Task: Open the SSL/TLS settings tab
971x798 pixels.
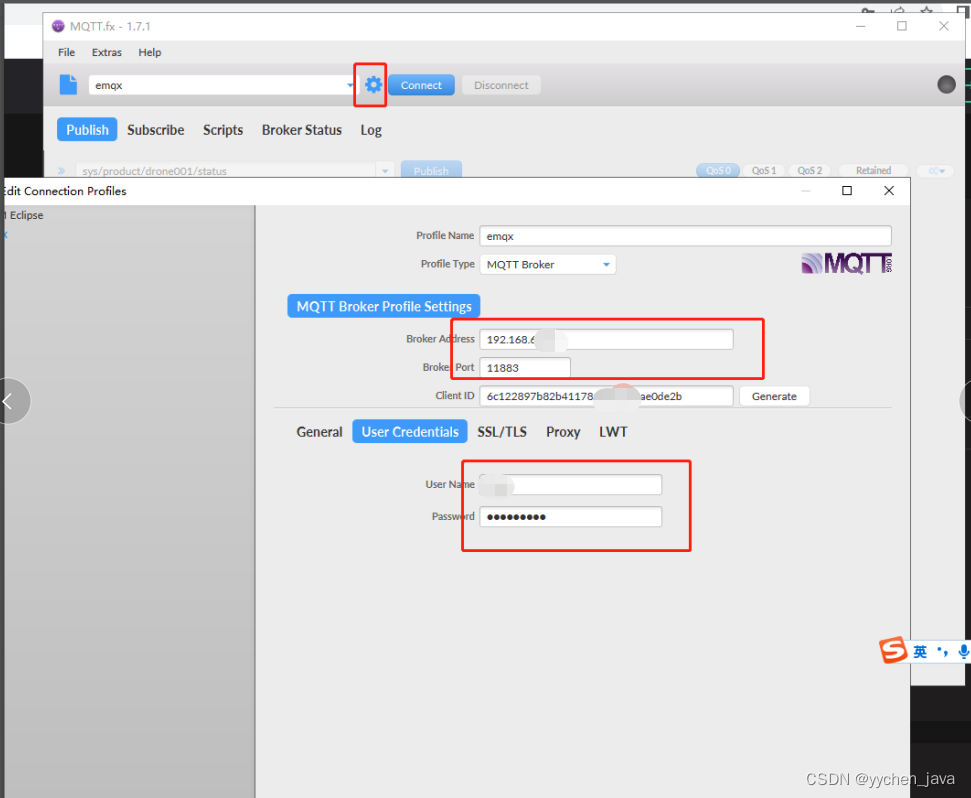Action: (x=502, y=432)
